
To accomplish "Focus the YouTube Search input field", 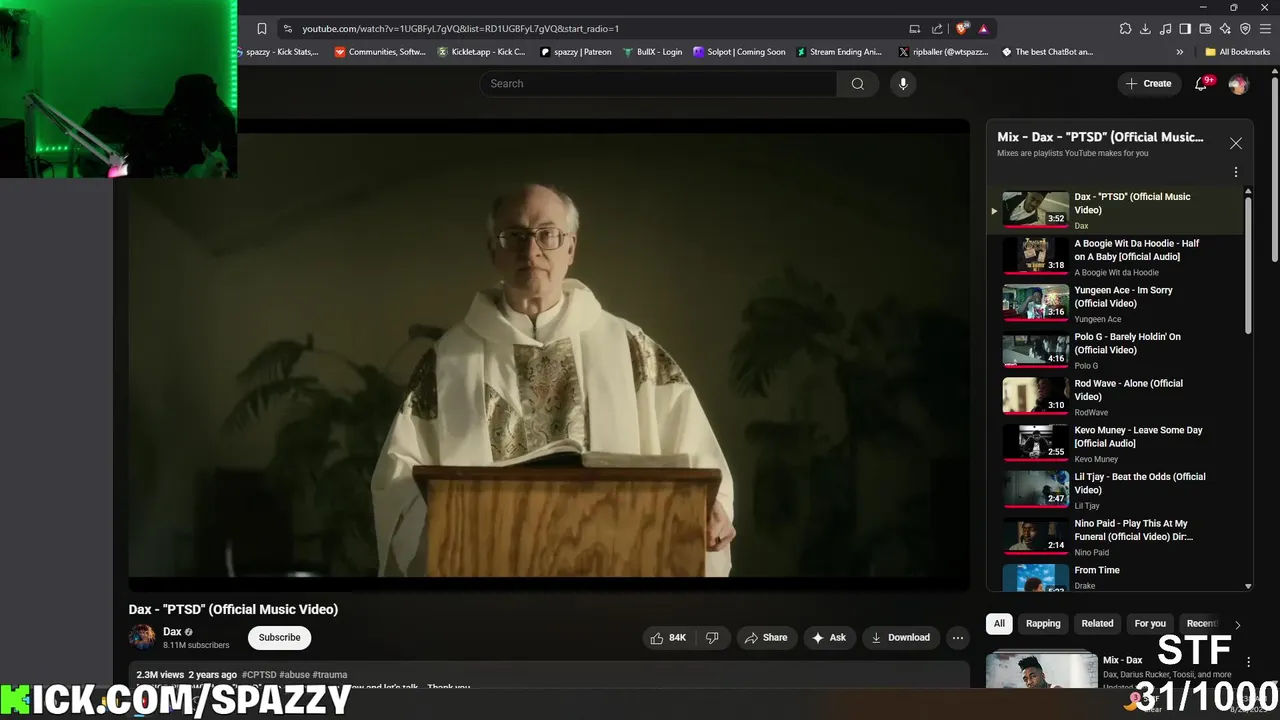I will (x=658, y=84).
